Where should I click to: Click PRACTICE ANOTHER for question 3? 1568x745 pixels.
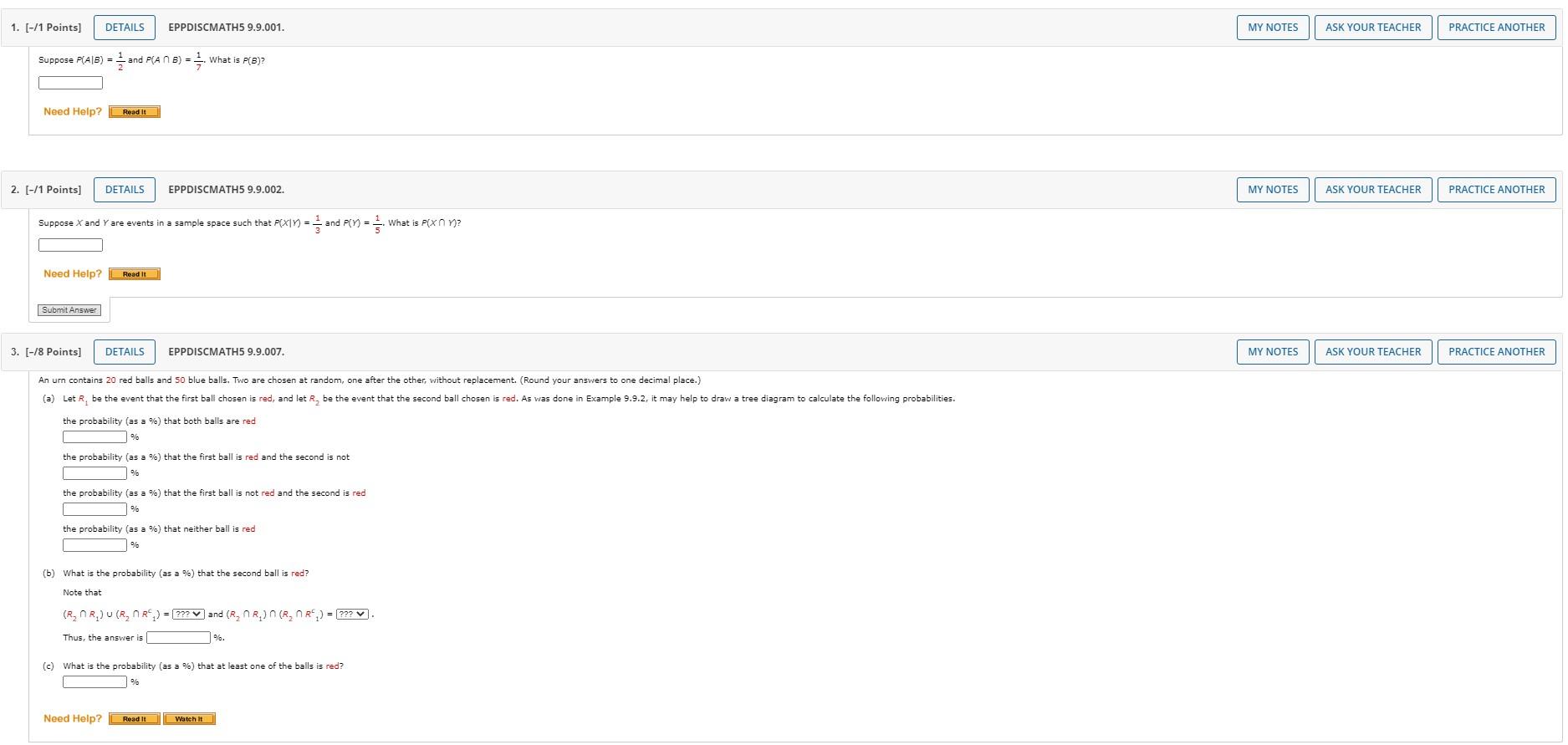1497,352
